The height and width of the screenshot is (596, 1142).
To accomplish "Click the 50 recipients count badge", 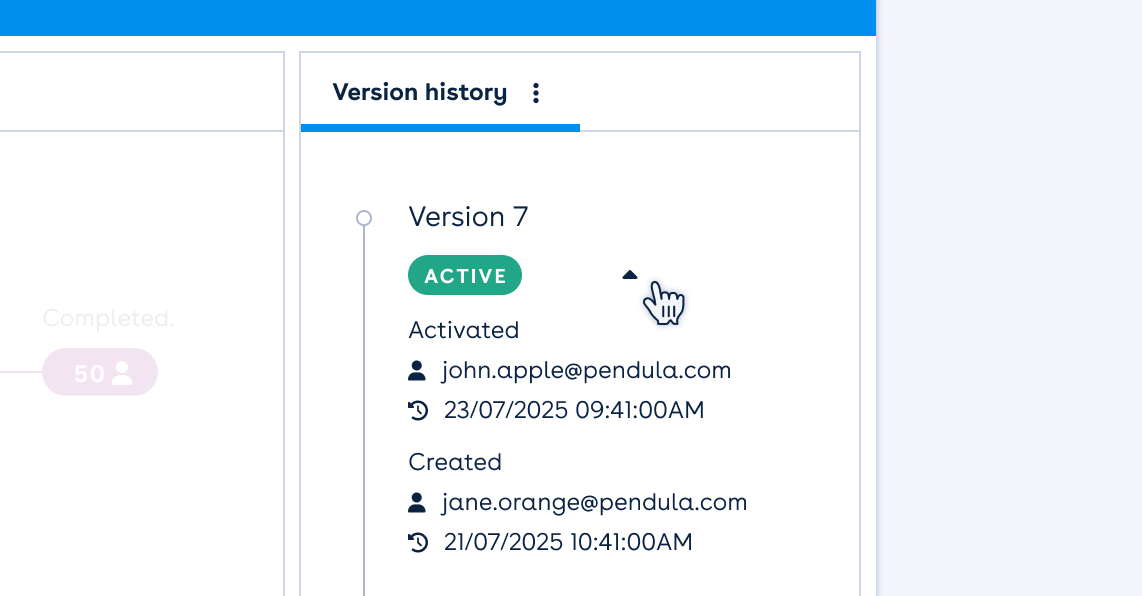I will (100, 373).
